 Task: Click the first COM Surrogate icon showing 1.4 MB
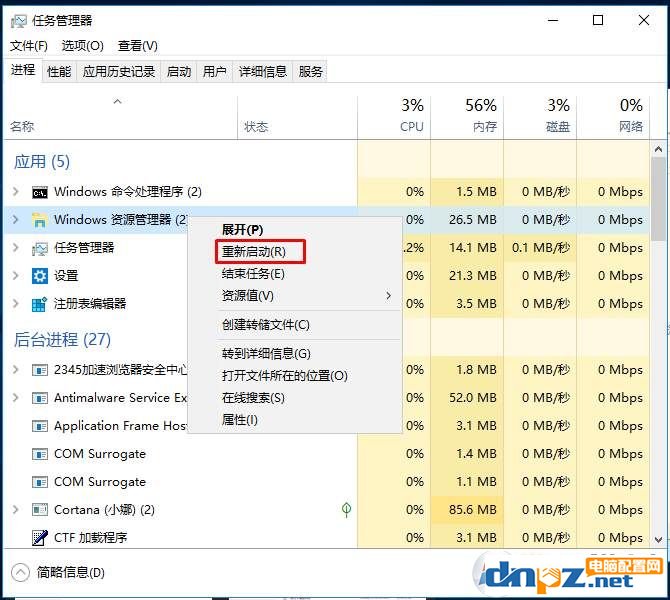(40, 454)
